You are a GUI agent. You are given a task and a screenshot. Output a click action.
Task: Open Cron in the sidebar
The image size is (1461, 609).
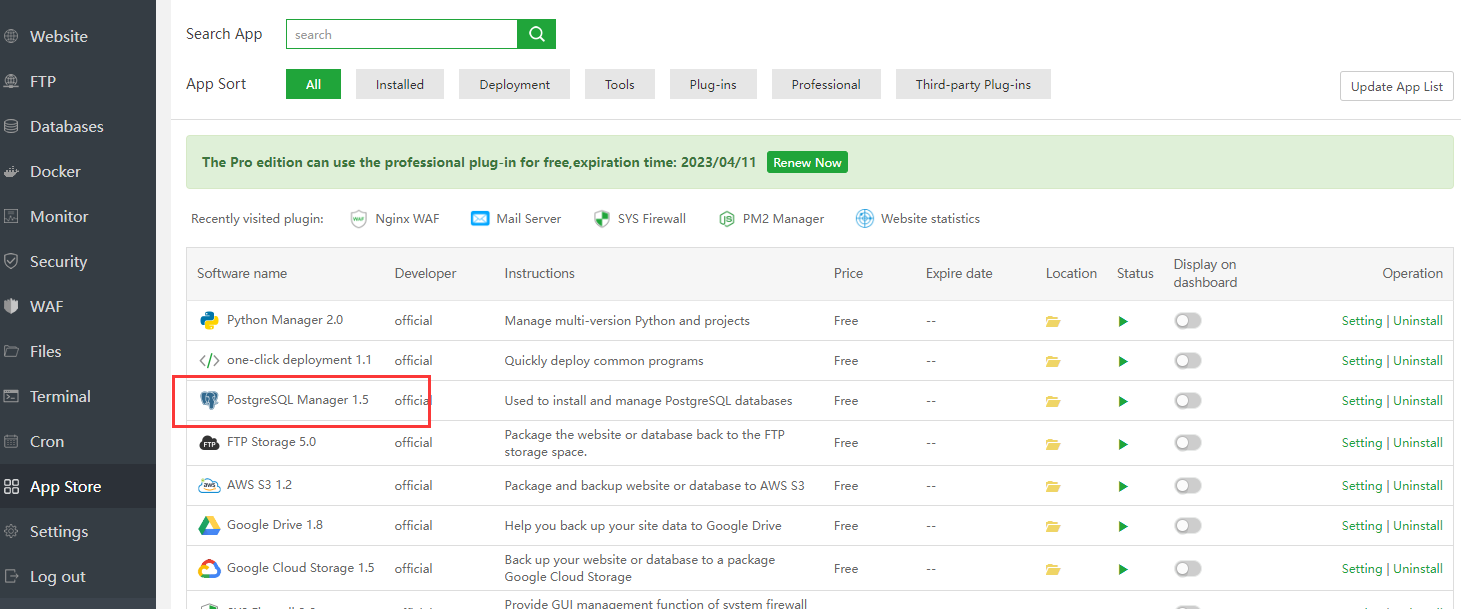(x=78, y=441)
